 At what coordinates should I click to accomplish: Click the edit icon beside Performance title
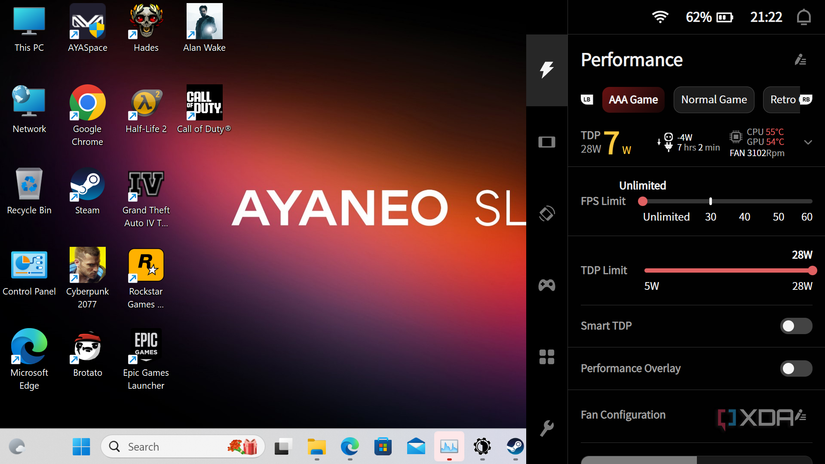pyautogui.click(x=800, y=60)
